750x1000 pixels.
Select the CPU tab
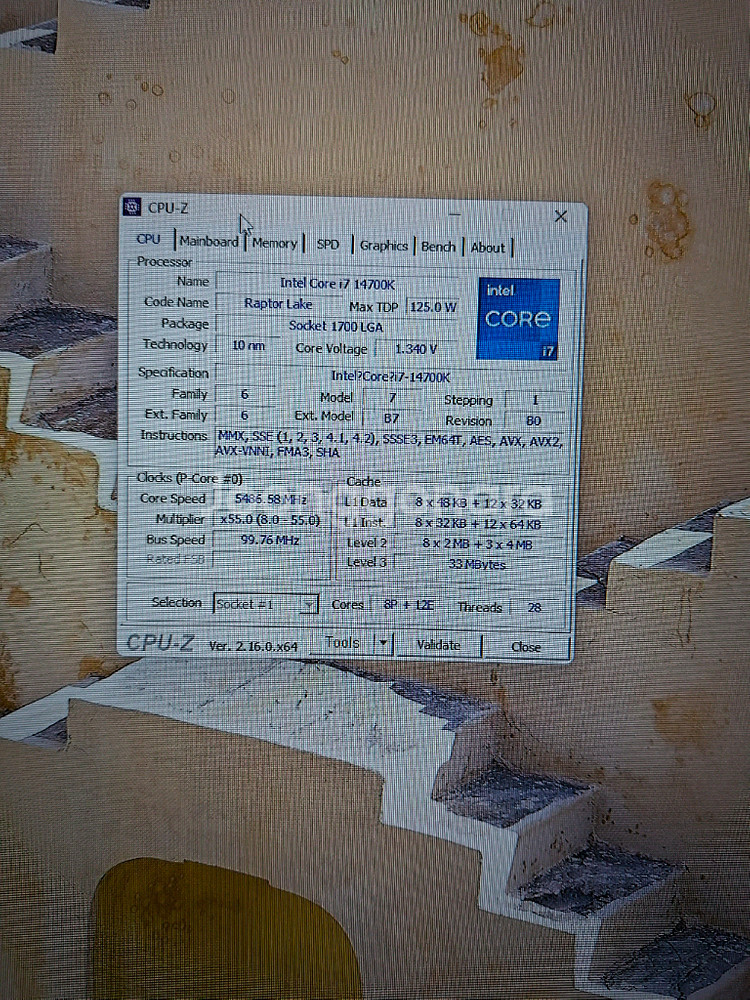tap(148, 239)
